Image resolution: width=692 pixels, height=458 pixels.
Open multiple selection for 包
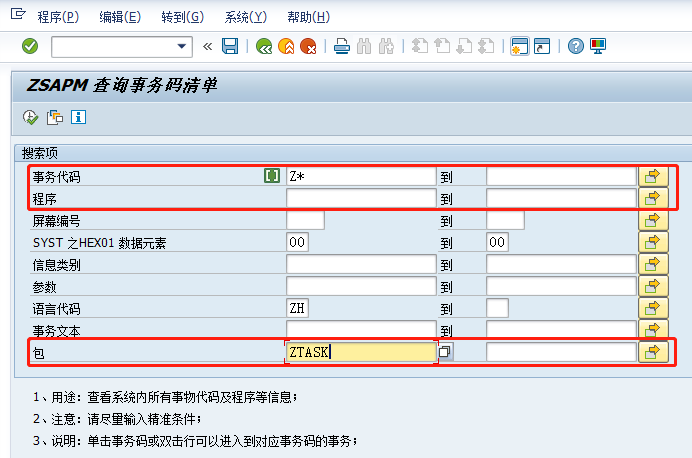(653, 352)
